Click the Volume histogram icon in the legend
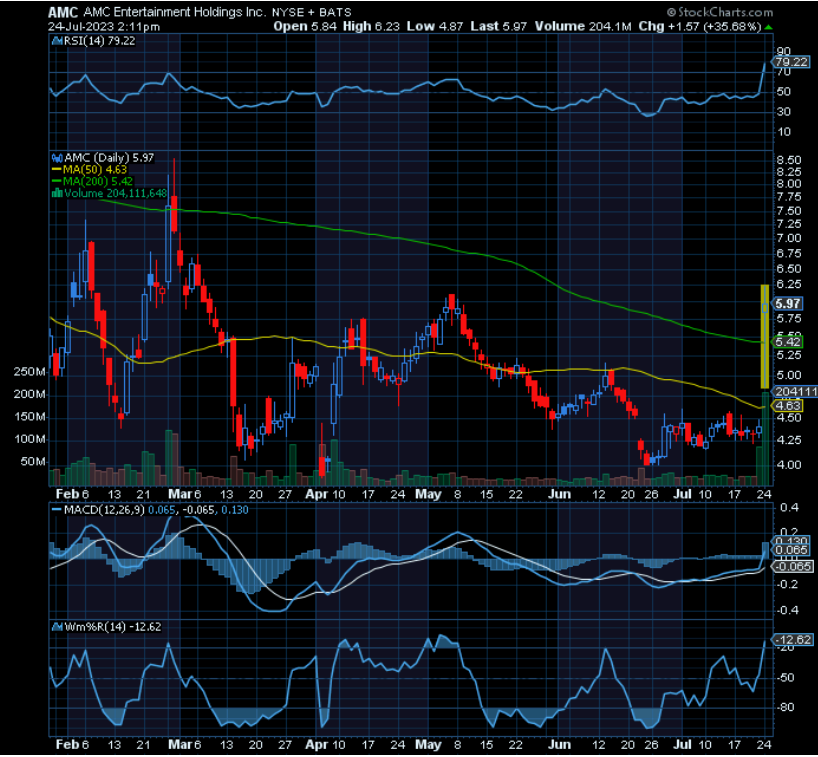This screenshot has width=818, height=757. tap(56, 191)
